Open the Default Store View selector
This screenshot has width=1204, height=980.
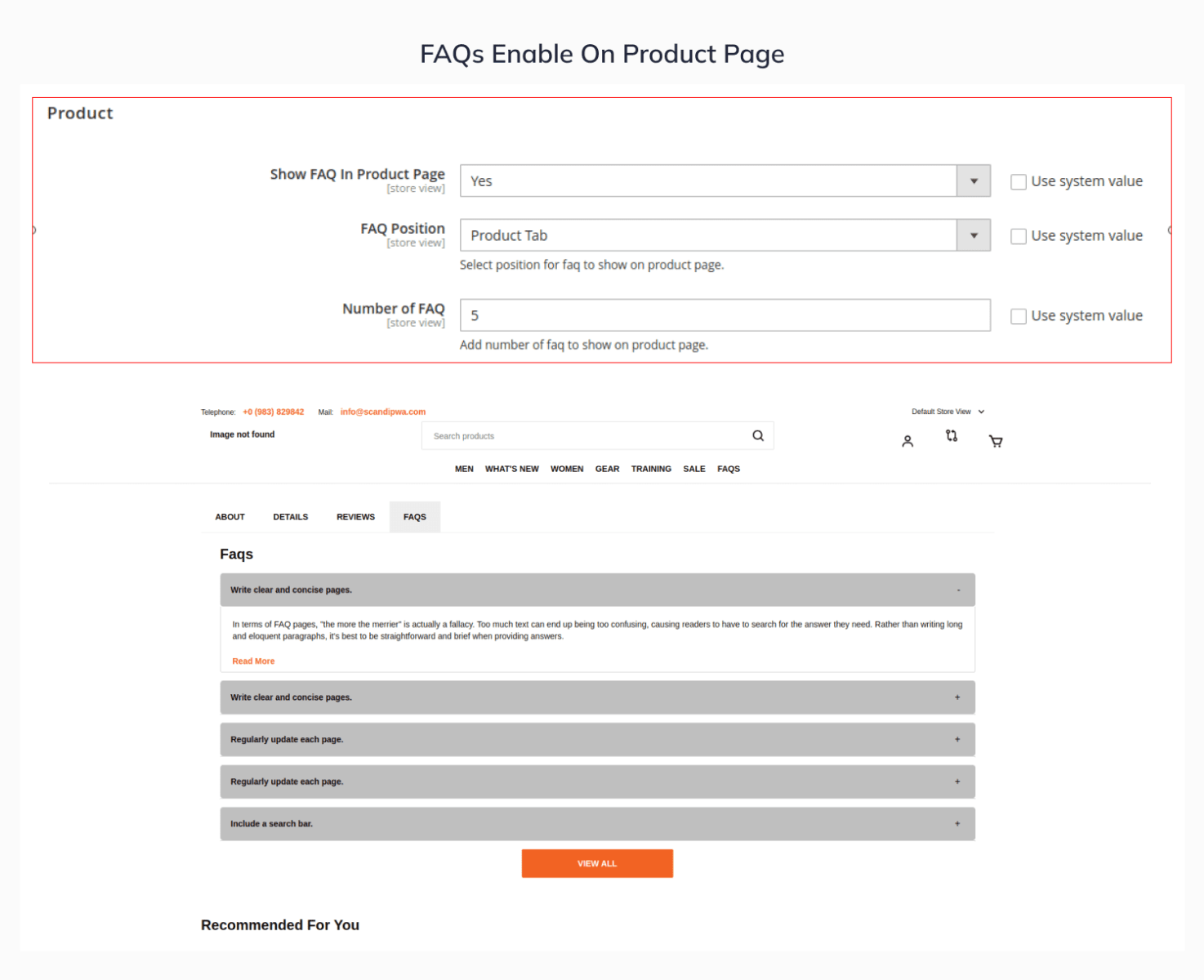click(x=946, y=412)
